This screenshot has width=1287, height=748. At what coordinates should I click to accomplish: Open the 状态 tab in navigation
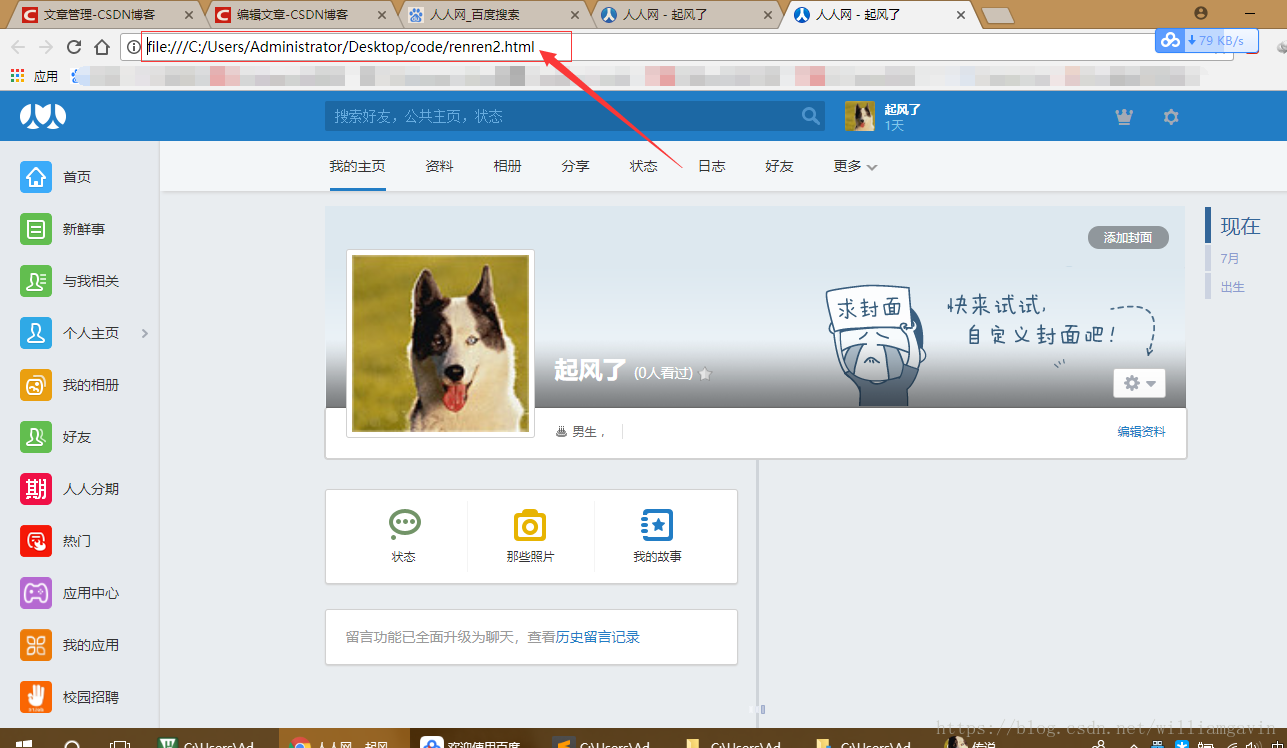pyautogui.click(x=643, y=166)
